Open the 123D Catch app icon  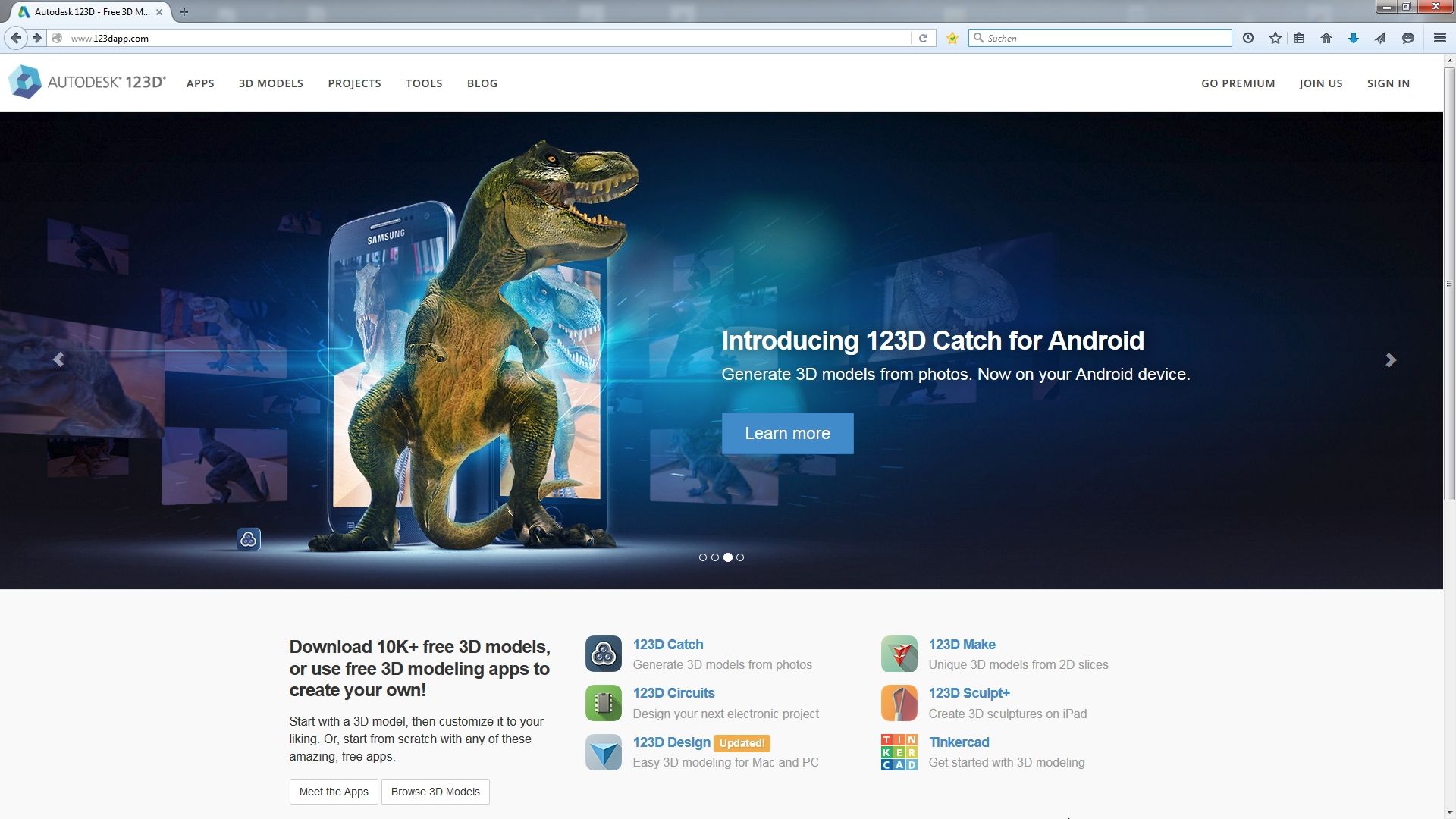coord(604,654)
